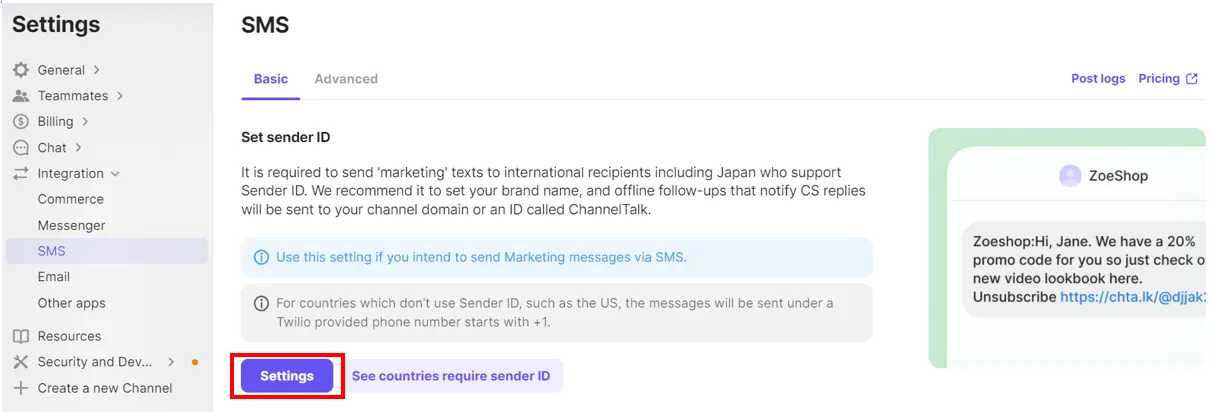Expand the Teammates section chevron
Image resolution: width=1215 pixels, height=412 pixels.
pyautogui.click(x=120, y=96)
